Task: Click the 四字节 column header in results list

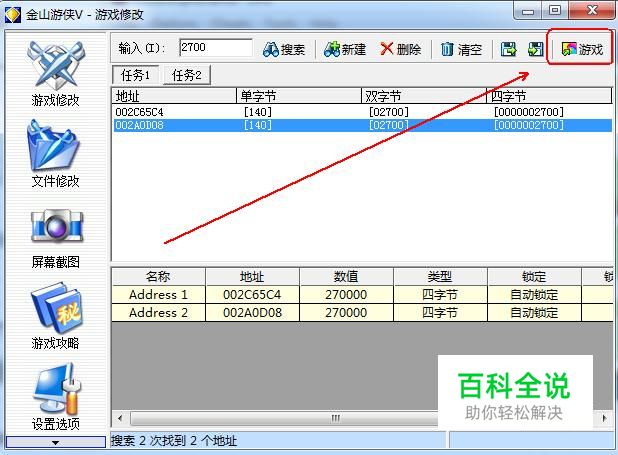Action: [549, 96]
